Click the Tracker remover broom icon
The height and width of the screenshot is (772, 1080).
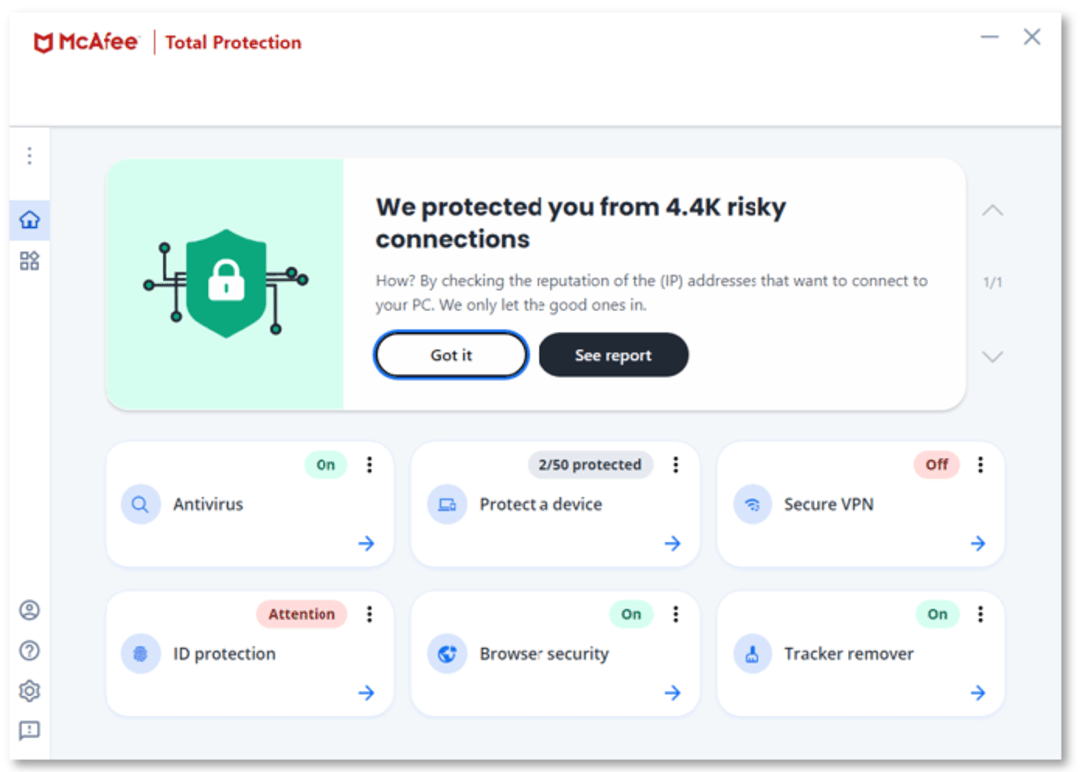click(x=752, y=653)
